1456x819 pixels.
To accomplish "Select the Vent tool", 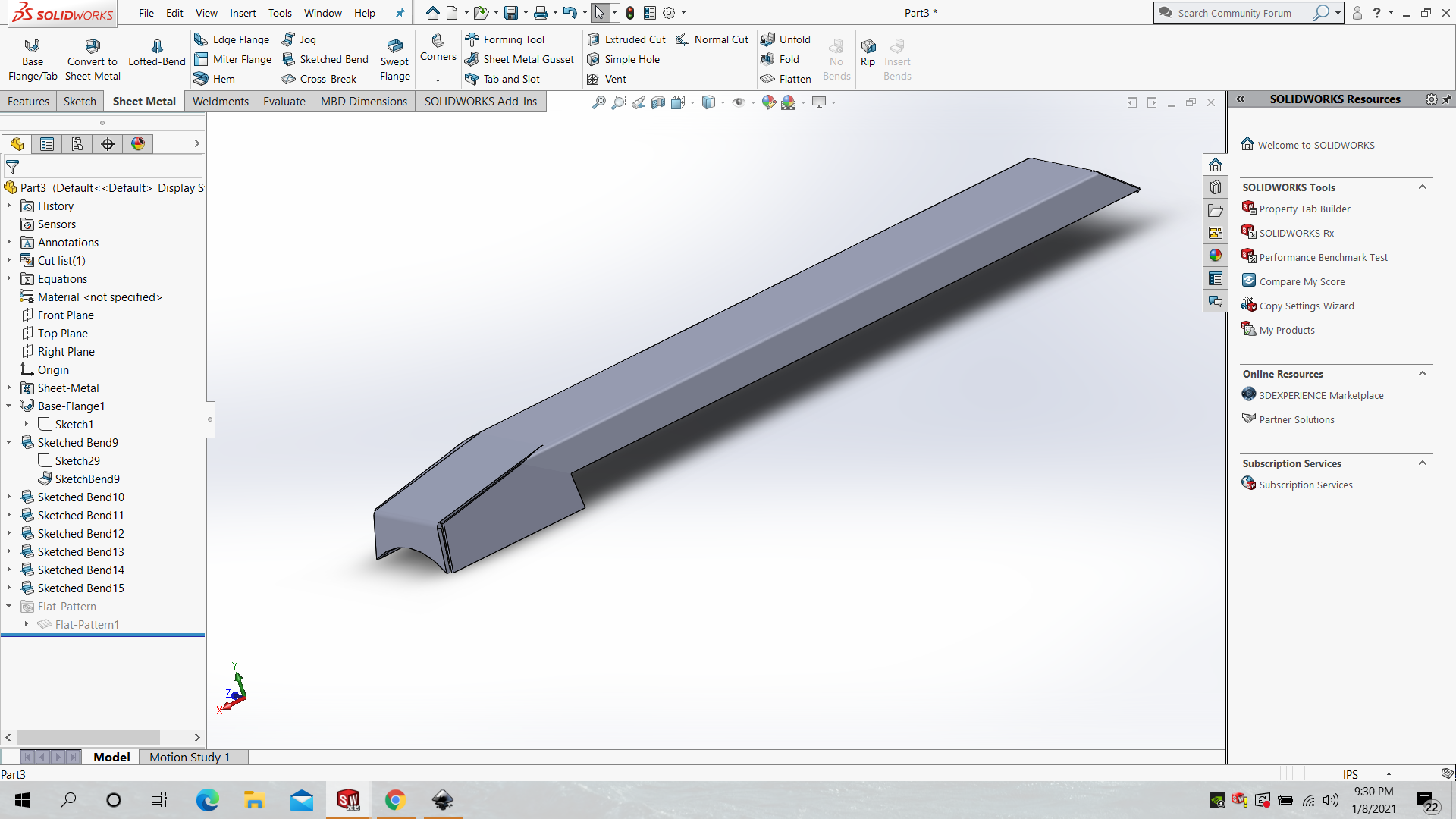I will [607, 79].
